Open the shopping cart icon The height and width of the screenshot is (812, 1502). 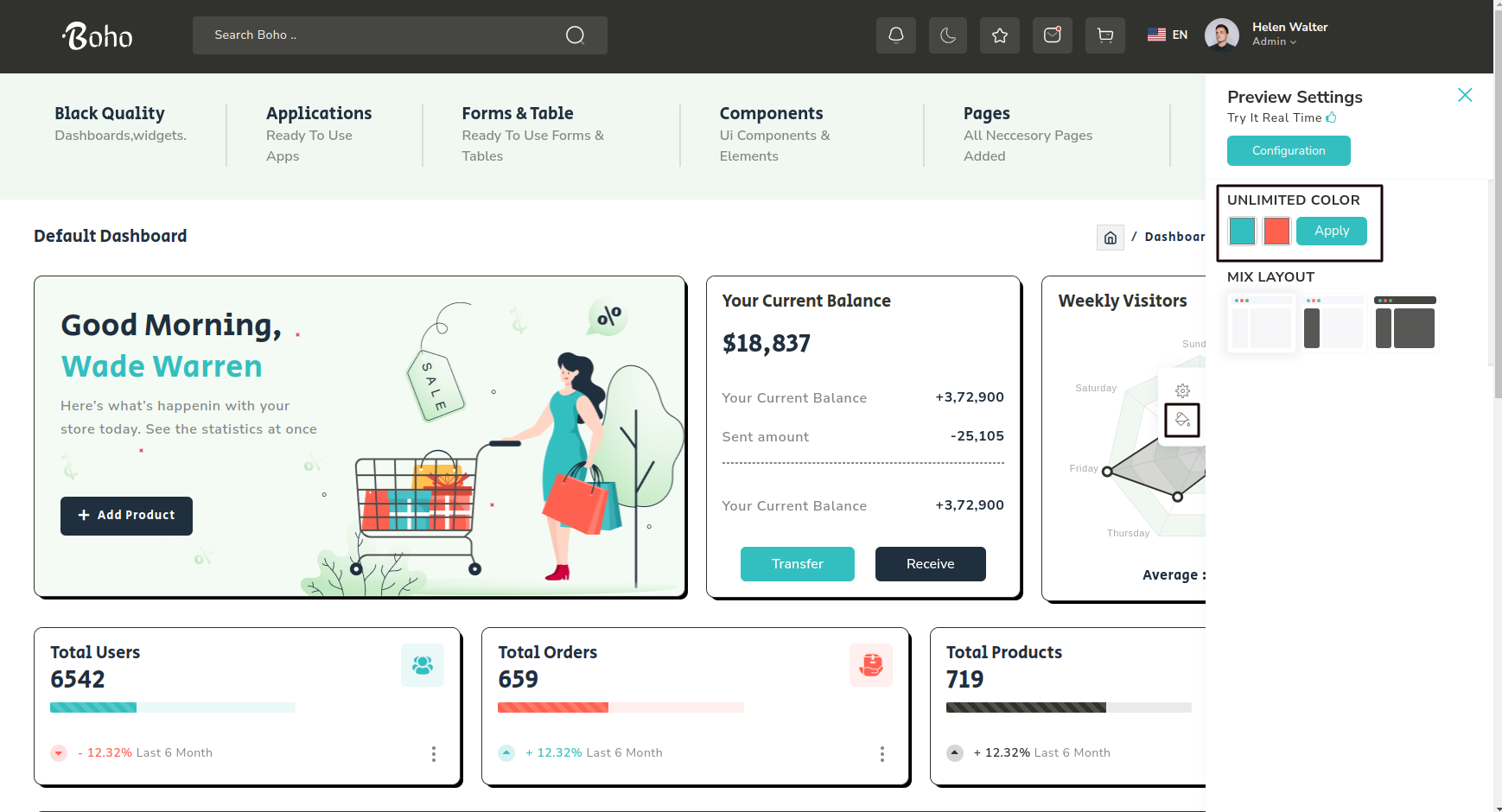pos(1104,35)
